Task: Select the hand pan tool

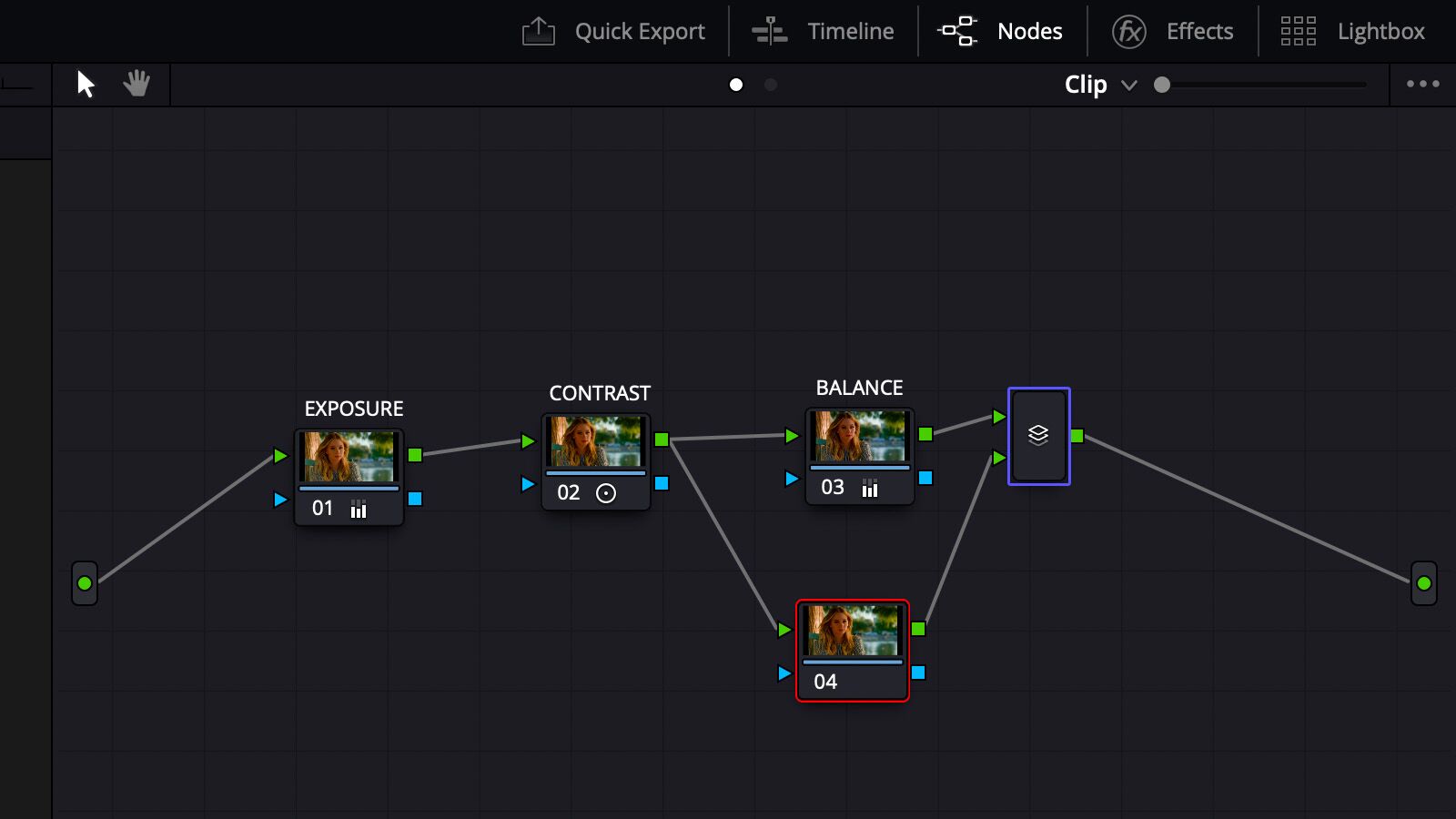Action: click(136, 84)
